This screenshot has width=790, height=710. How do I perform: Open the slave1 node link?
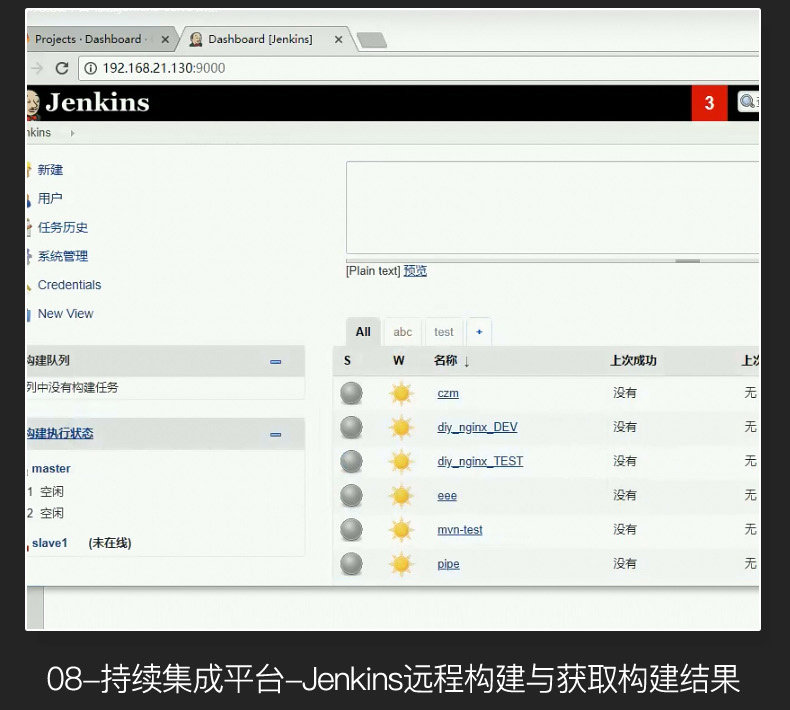click(49, 543)
